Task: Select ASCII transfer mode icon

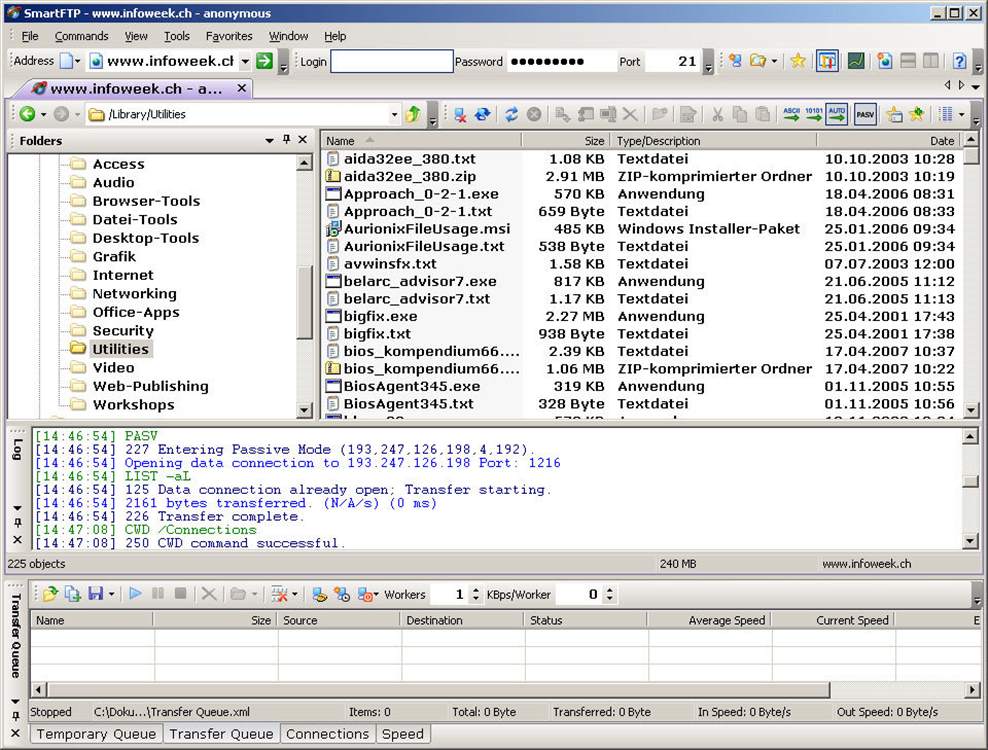Action: click(x=791, y=114)
